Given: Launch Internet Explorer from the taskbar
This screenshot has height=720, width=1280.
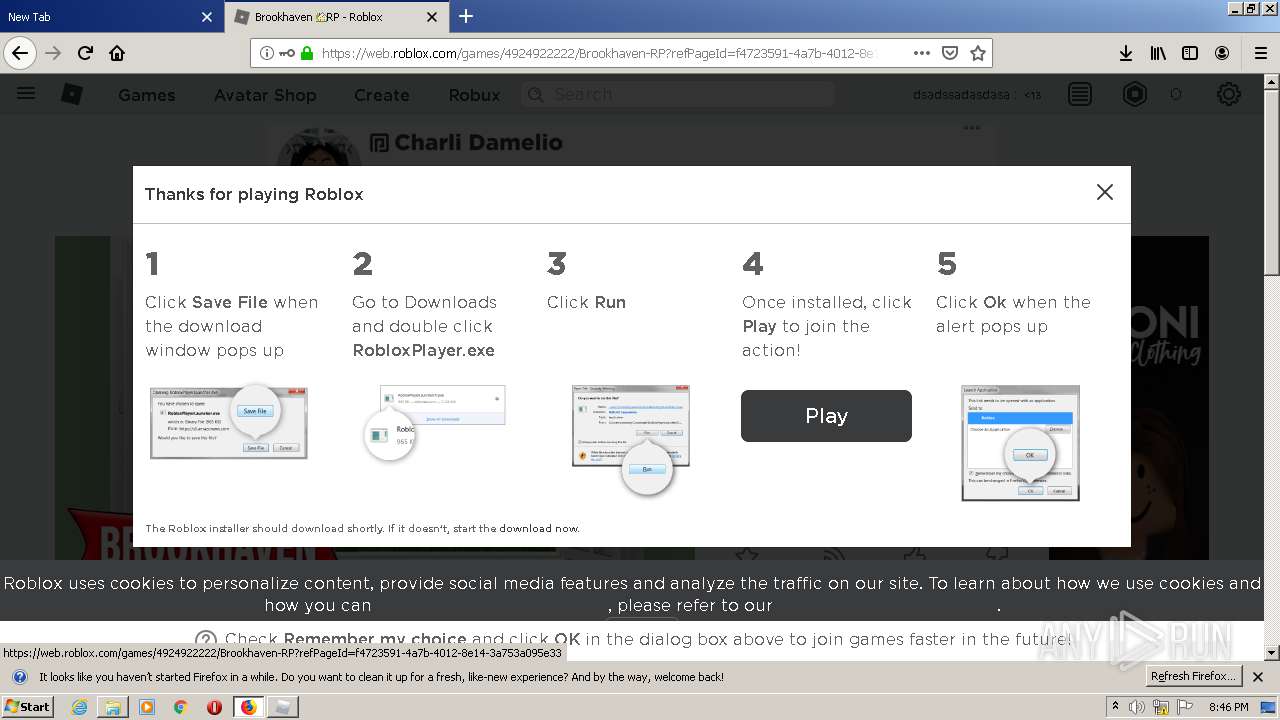Looking at the screenshot, I should [80, 707].
